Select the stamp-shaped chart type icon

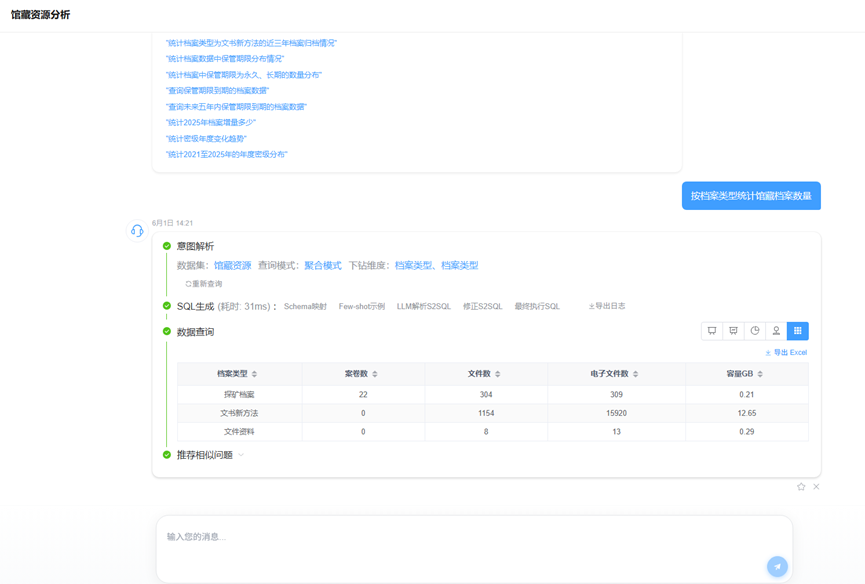point(776,331)
